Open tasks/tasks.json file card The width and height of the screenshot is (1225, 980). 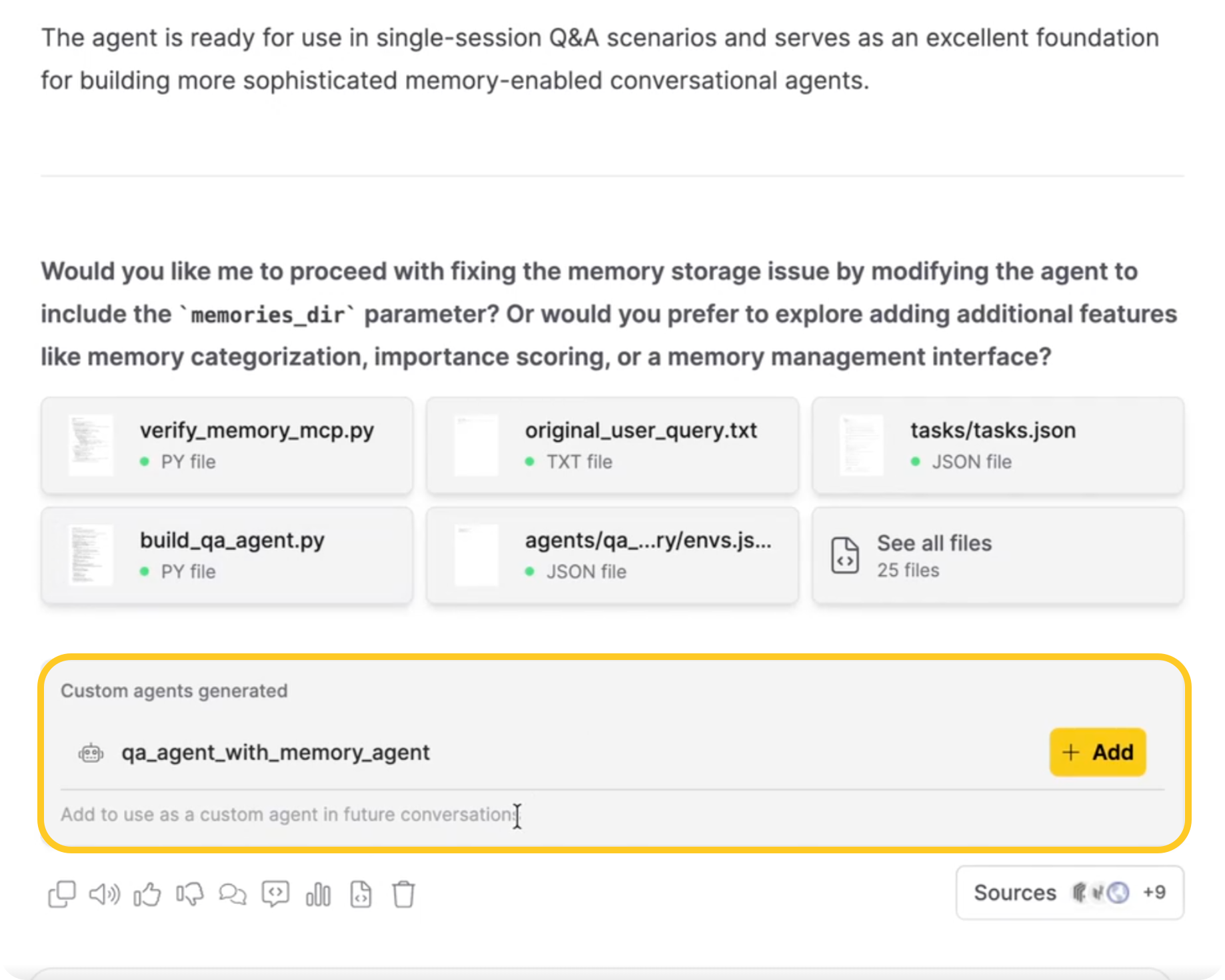[997, 445]
